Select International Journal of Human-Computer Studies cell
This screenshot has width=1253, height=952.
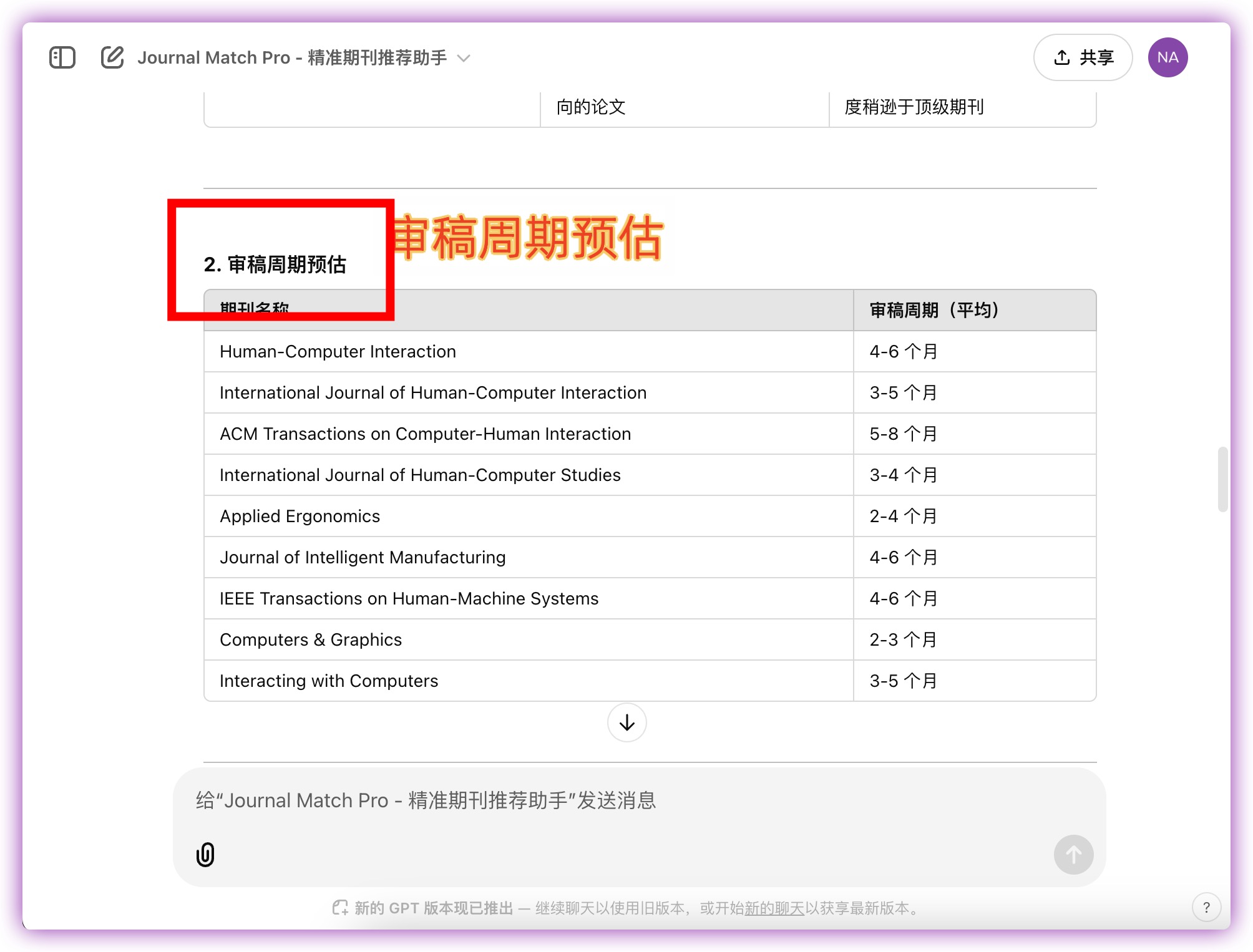[x=529, y=475]
